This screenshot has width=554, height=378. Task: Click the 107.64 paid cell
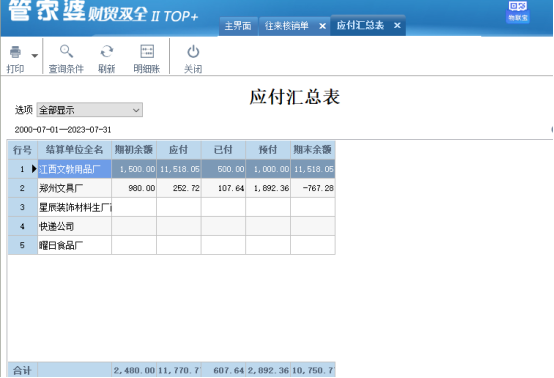pyautogui.click(x=223, y=188)
